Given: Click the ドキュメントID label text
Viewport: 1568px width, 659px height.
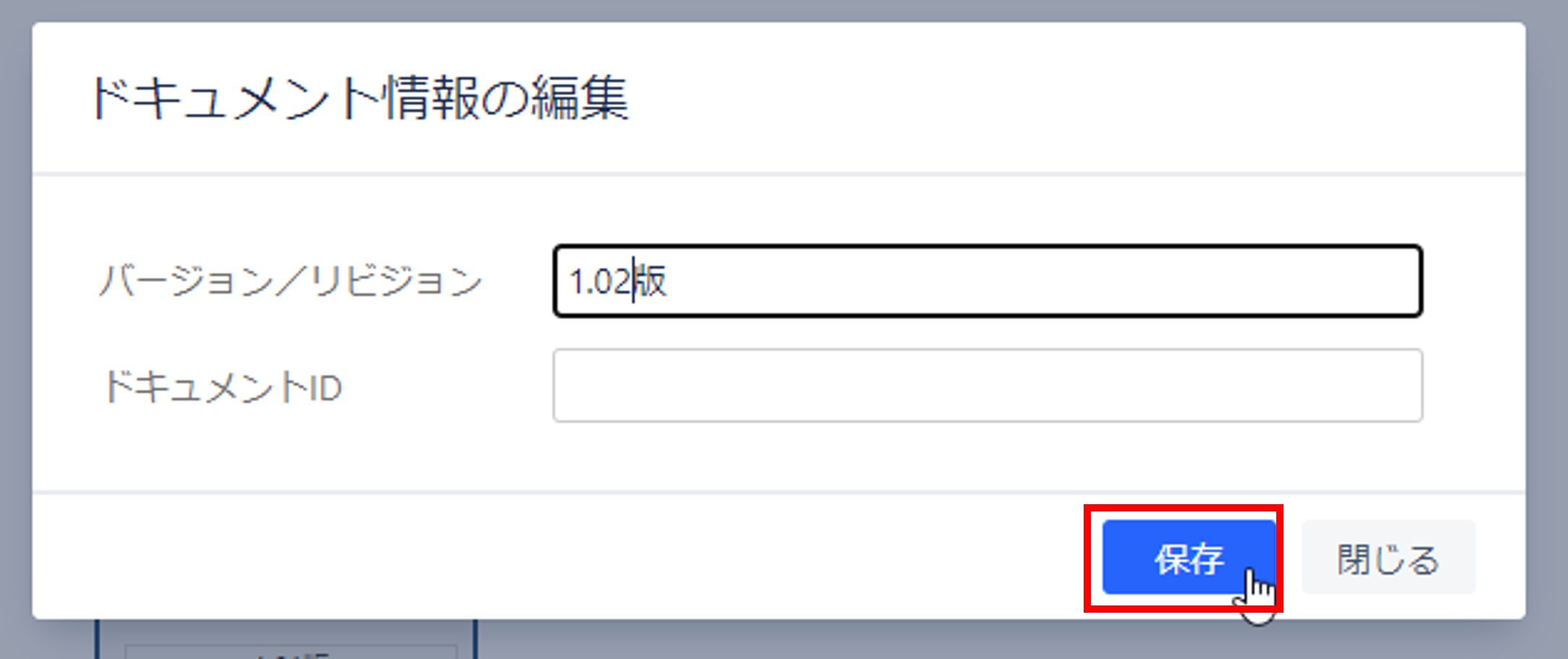Looking at the screenshot, I should pyautogui.click(x=222, y=387).
